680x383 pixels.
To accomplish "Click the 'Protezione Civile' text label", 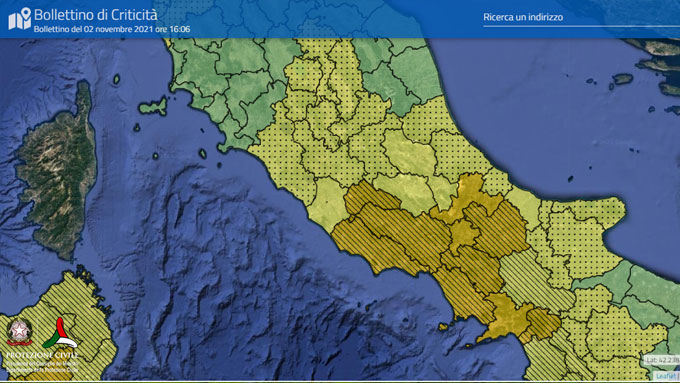I will (x=42, y=356).
